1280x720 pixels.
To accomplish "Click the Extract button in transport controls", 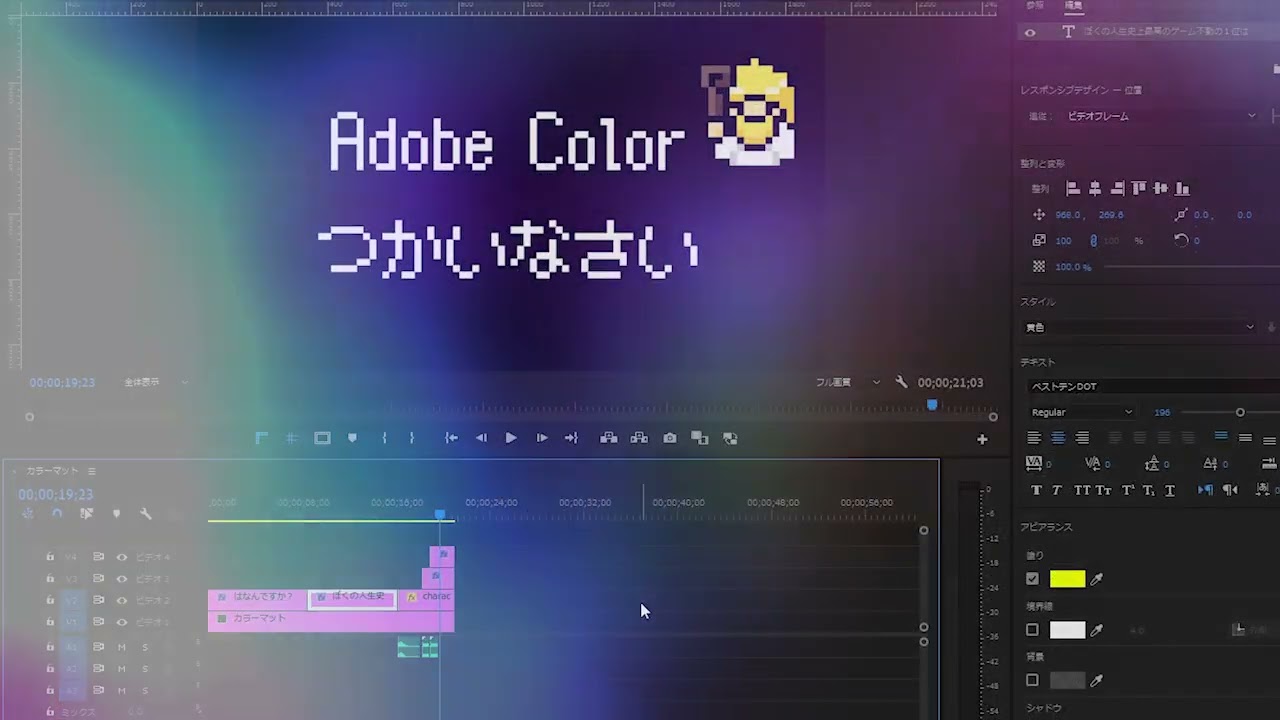I will 639,438.
